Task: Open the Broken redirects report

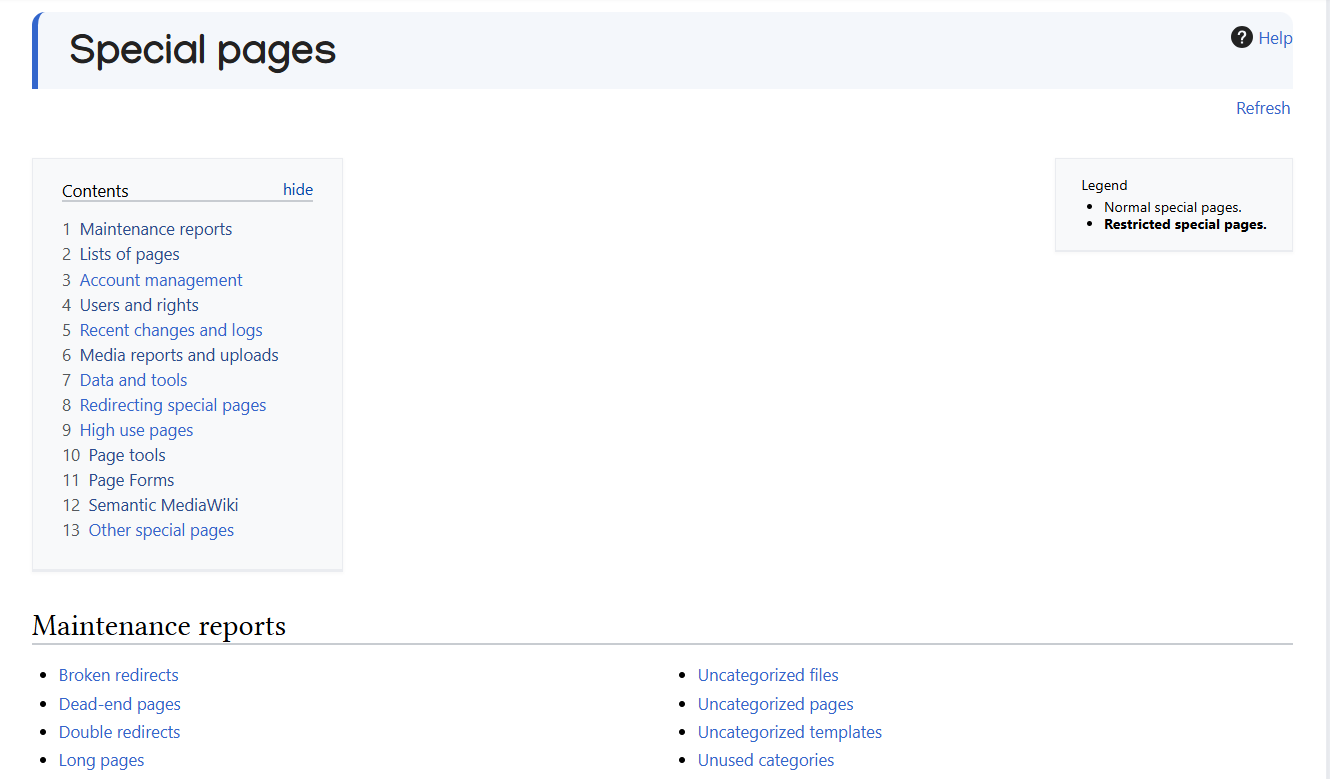Action: click(x=119, y=675)
